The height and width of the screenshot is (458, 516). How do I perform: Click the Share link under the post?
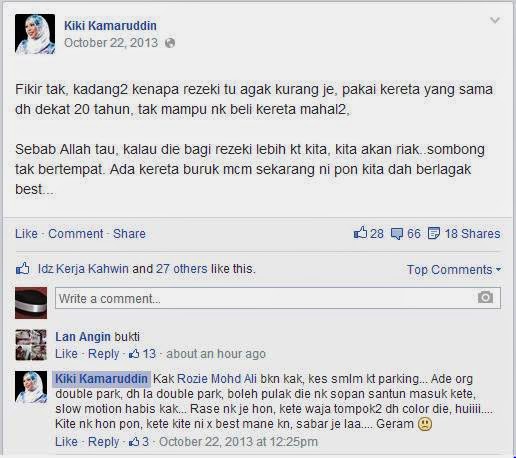(x=129, y=233)
